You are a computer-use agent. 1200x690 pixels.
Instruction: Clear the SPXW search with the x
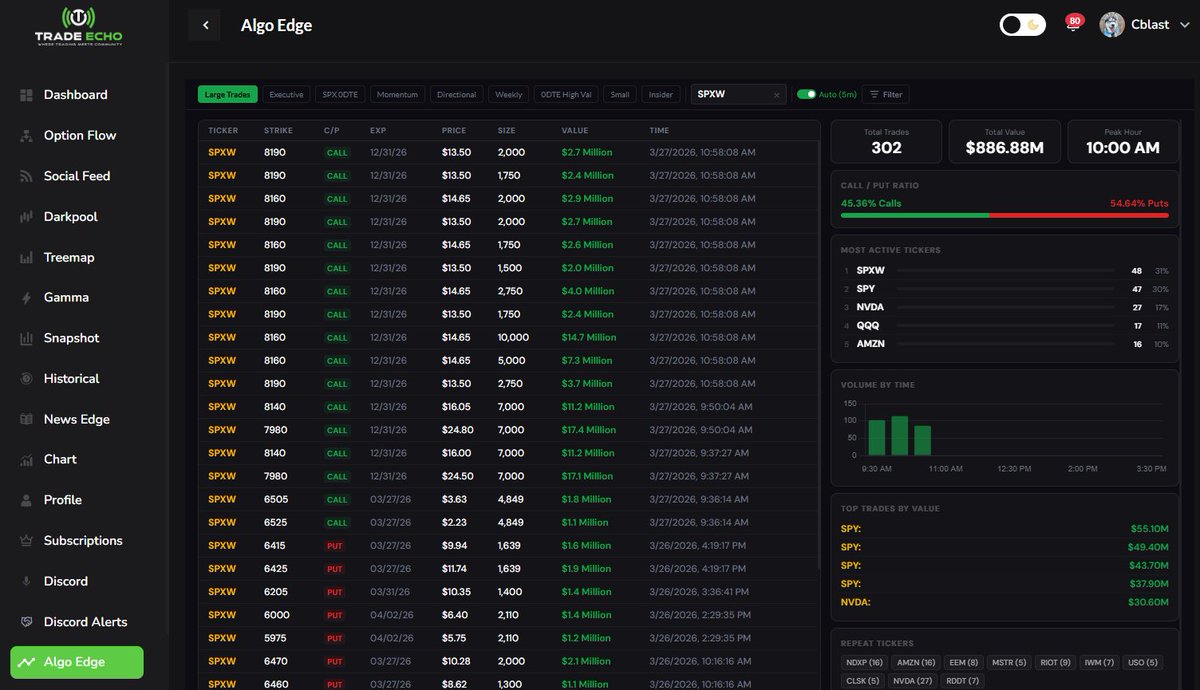pos(776,95)
